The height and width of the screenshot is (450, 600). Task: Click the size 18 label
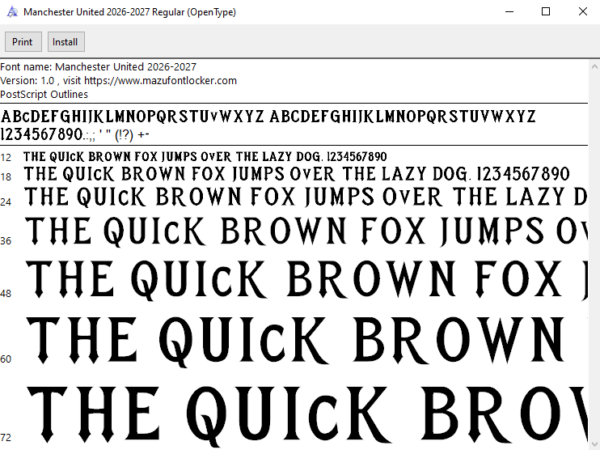pyautogui.click(x=6, y=177)
